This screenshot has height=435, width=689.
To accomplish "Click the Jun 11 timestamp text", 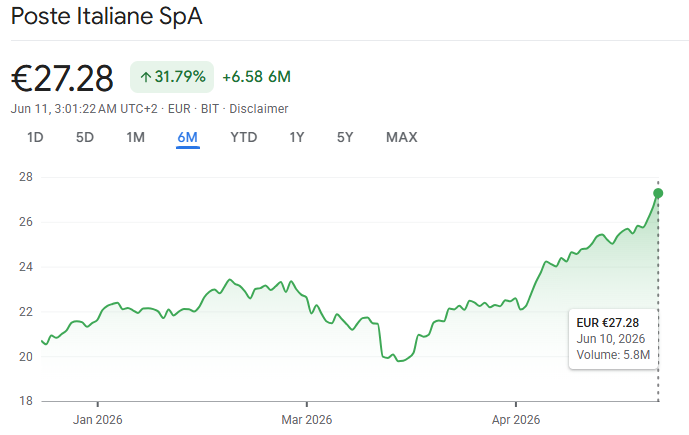I will tap(84, 109).
